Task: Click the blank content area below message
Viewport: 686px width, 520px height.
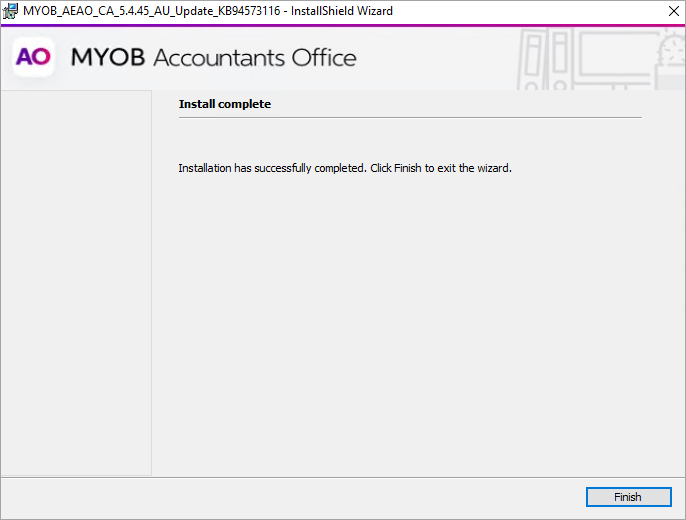Action: tap(410, 320)
